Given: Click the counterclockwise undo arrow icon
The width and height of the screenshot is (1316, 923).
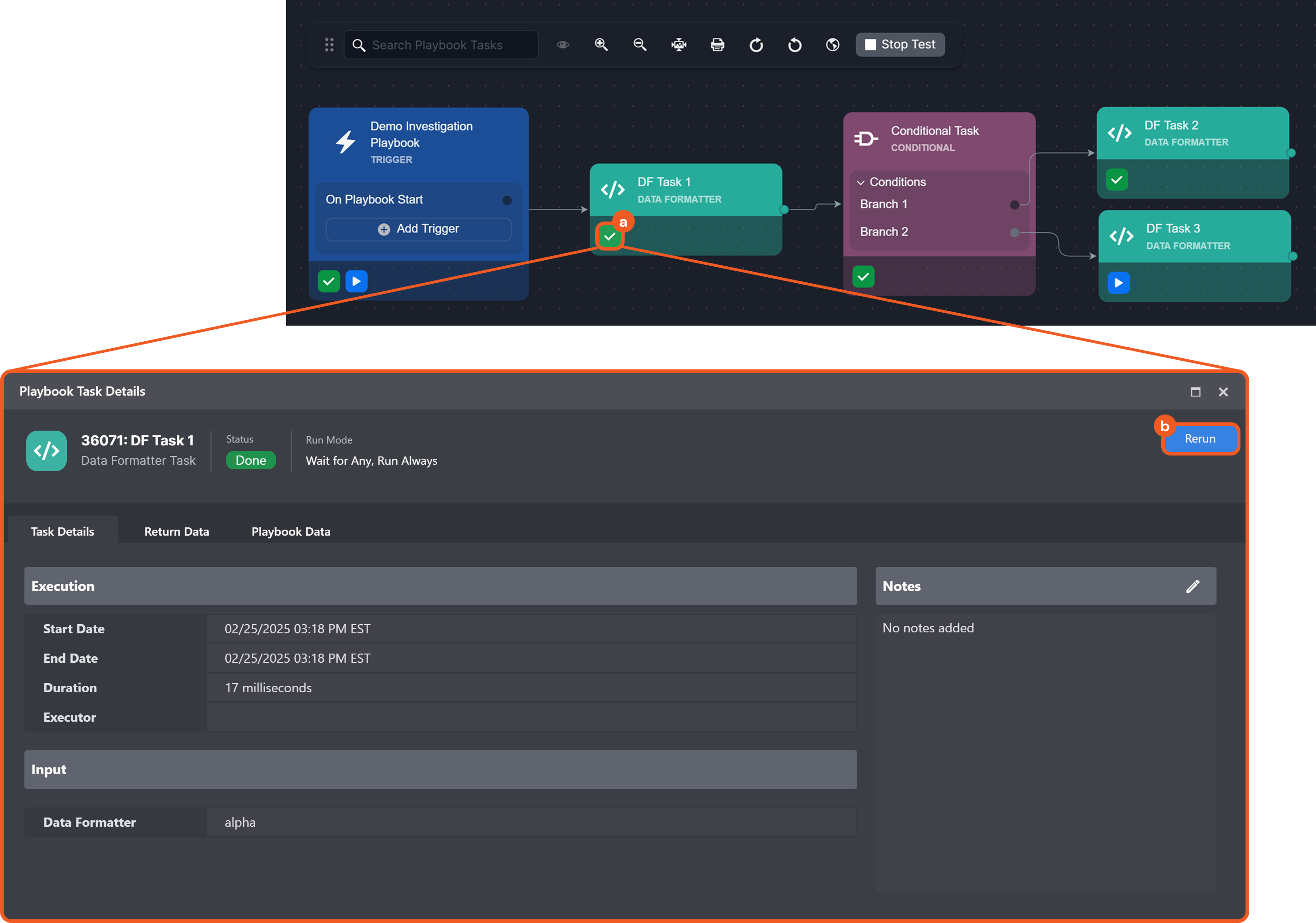Looking at the screenshot, I should click(795, 45).
